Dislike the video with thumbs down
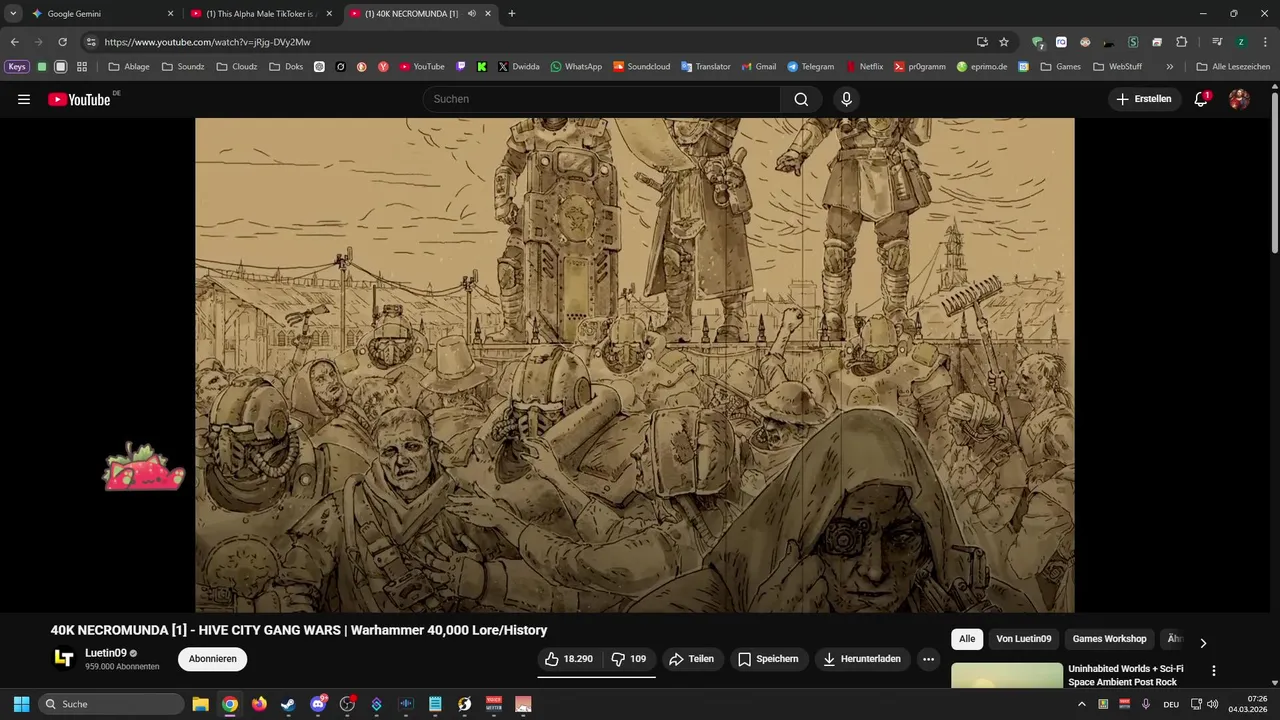1280x720 pixels. 629,659
